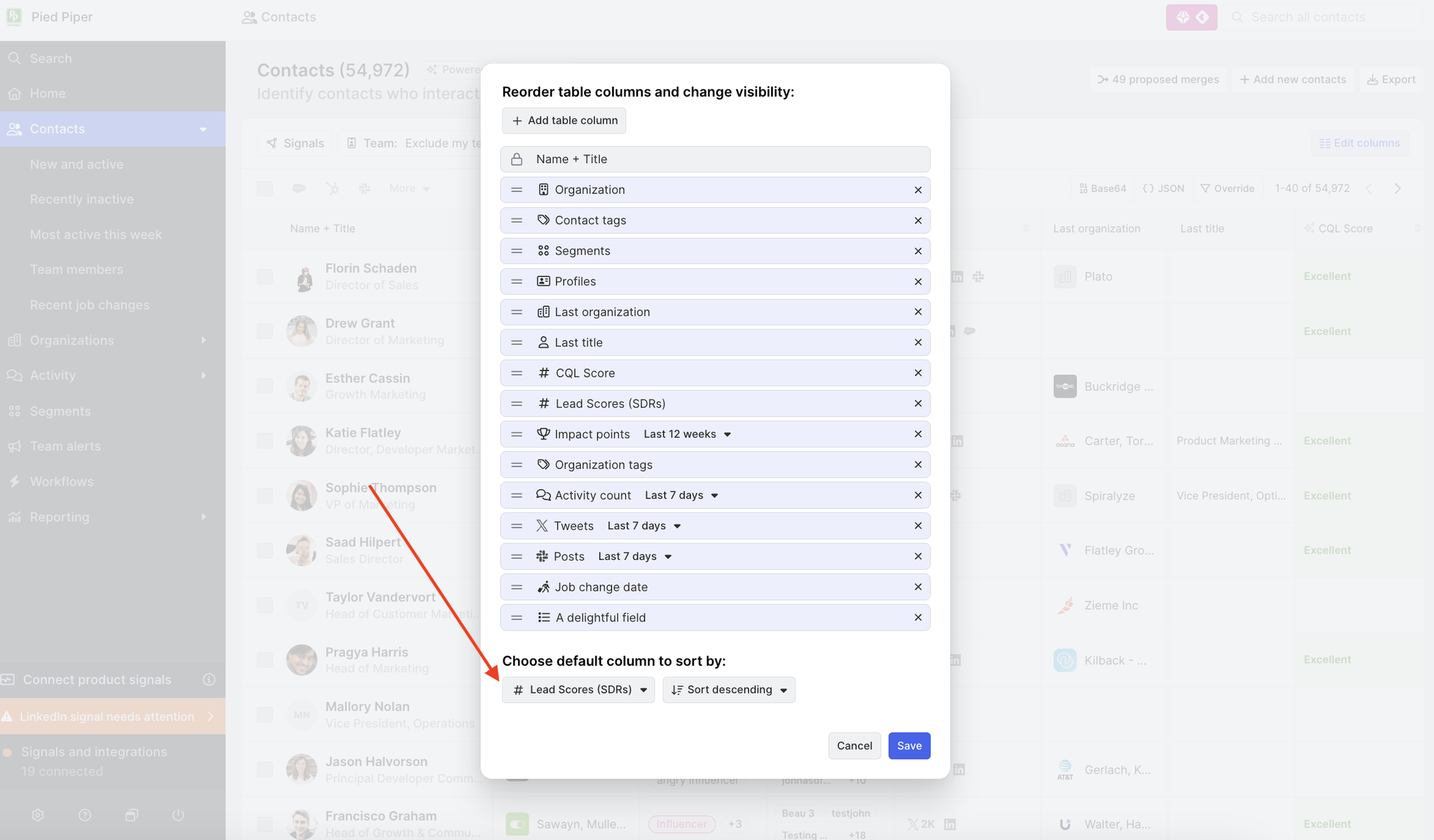Click the Impact points trophy icon
This screenshot has width=1434, height=840.
coord(543,434)
